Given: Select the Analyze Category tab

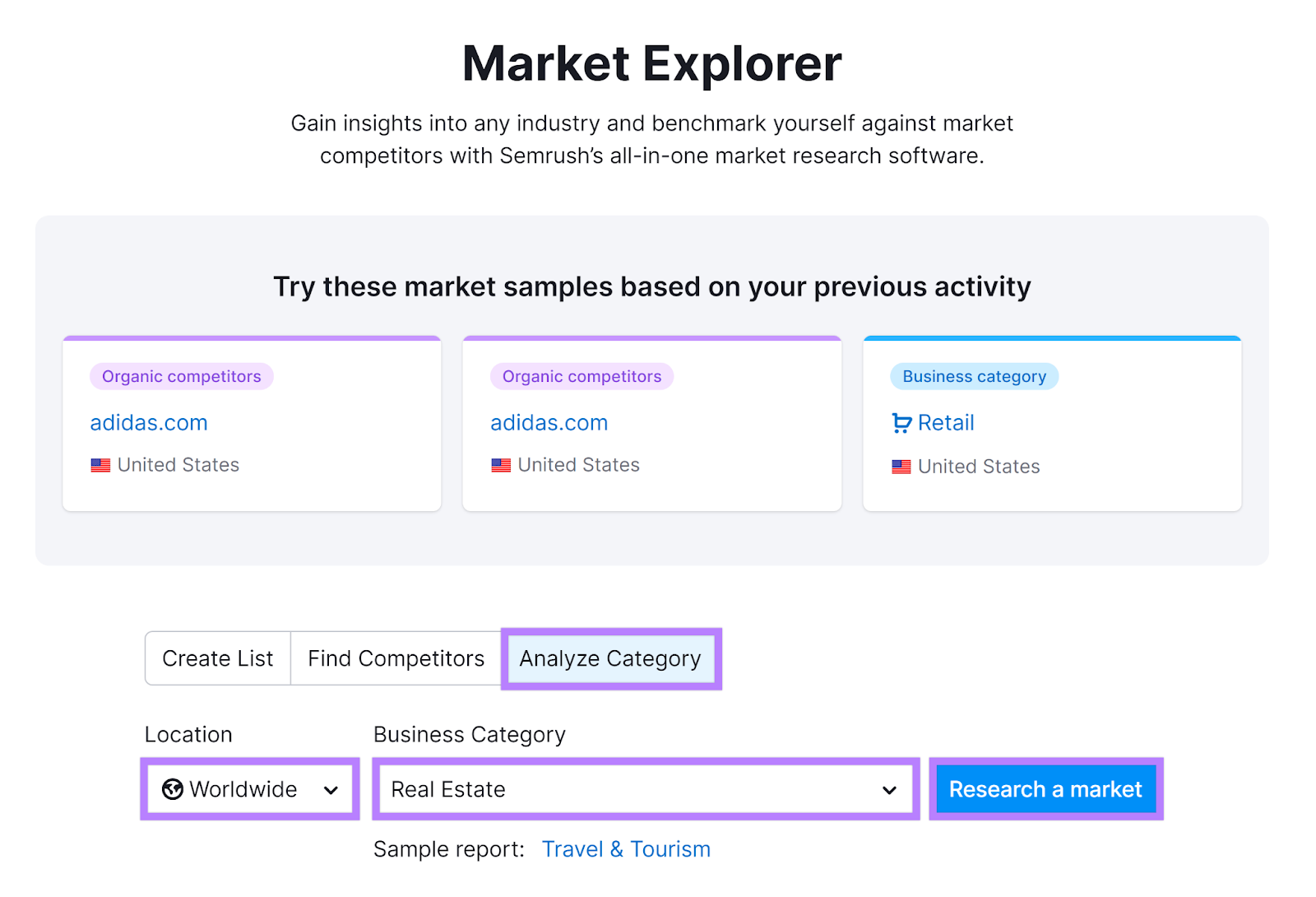Looking at the screenshot, I should (x=610, y=658).
